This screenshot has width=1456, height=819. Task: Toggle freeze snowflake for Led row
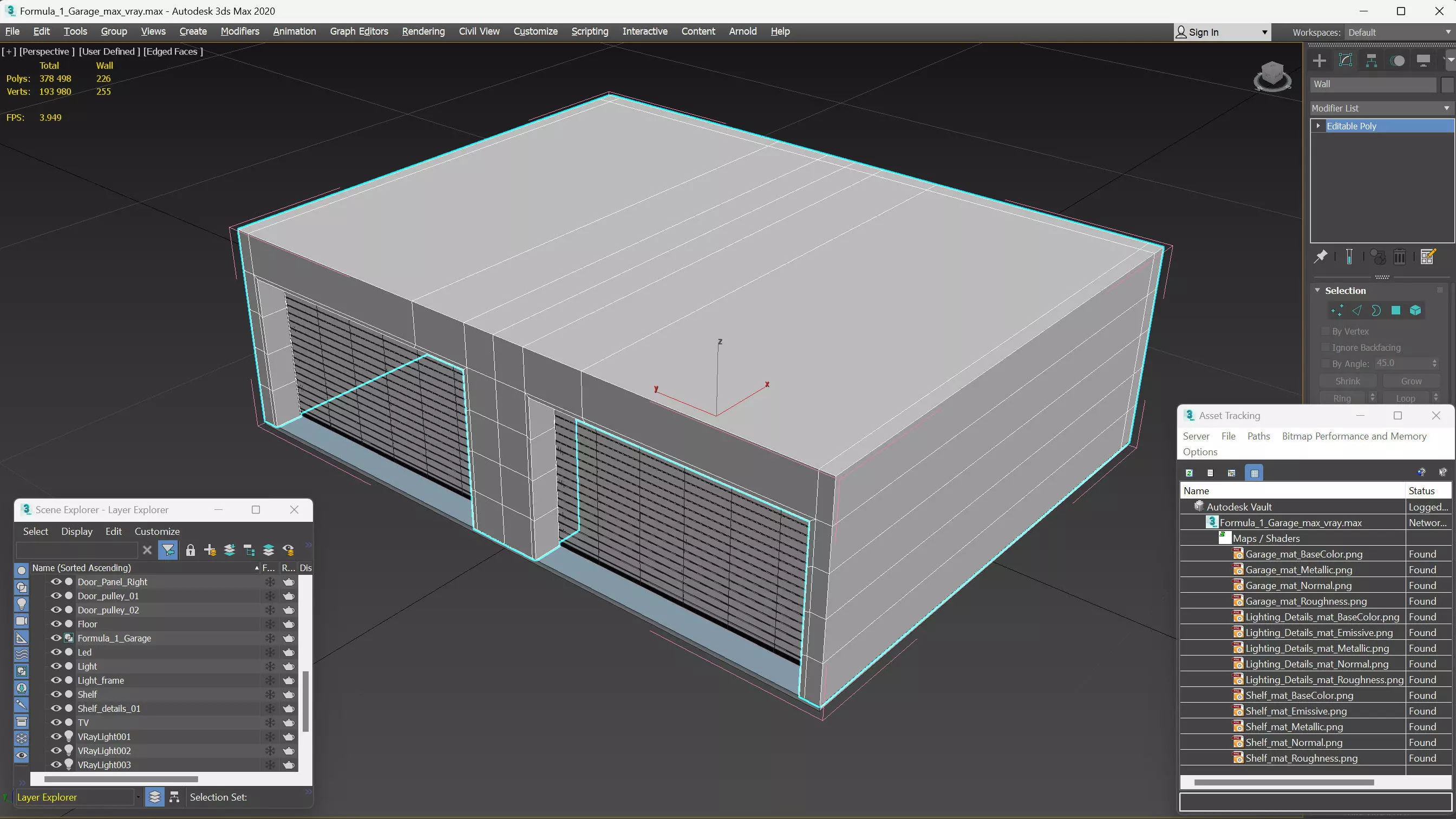(270, 652)
